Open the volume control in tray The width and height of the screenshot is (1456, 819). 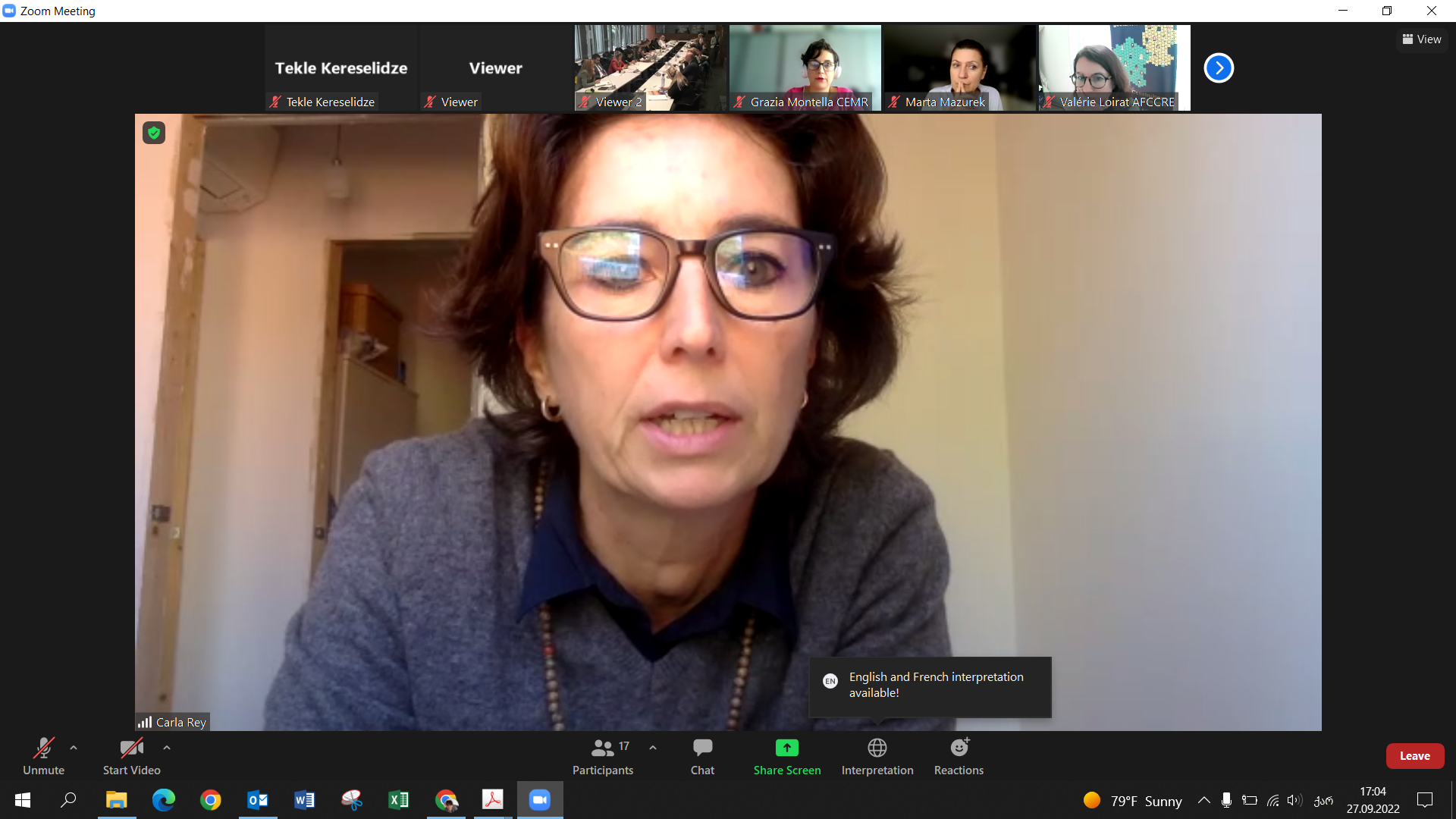coord(1294,800)
